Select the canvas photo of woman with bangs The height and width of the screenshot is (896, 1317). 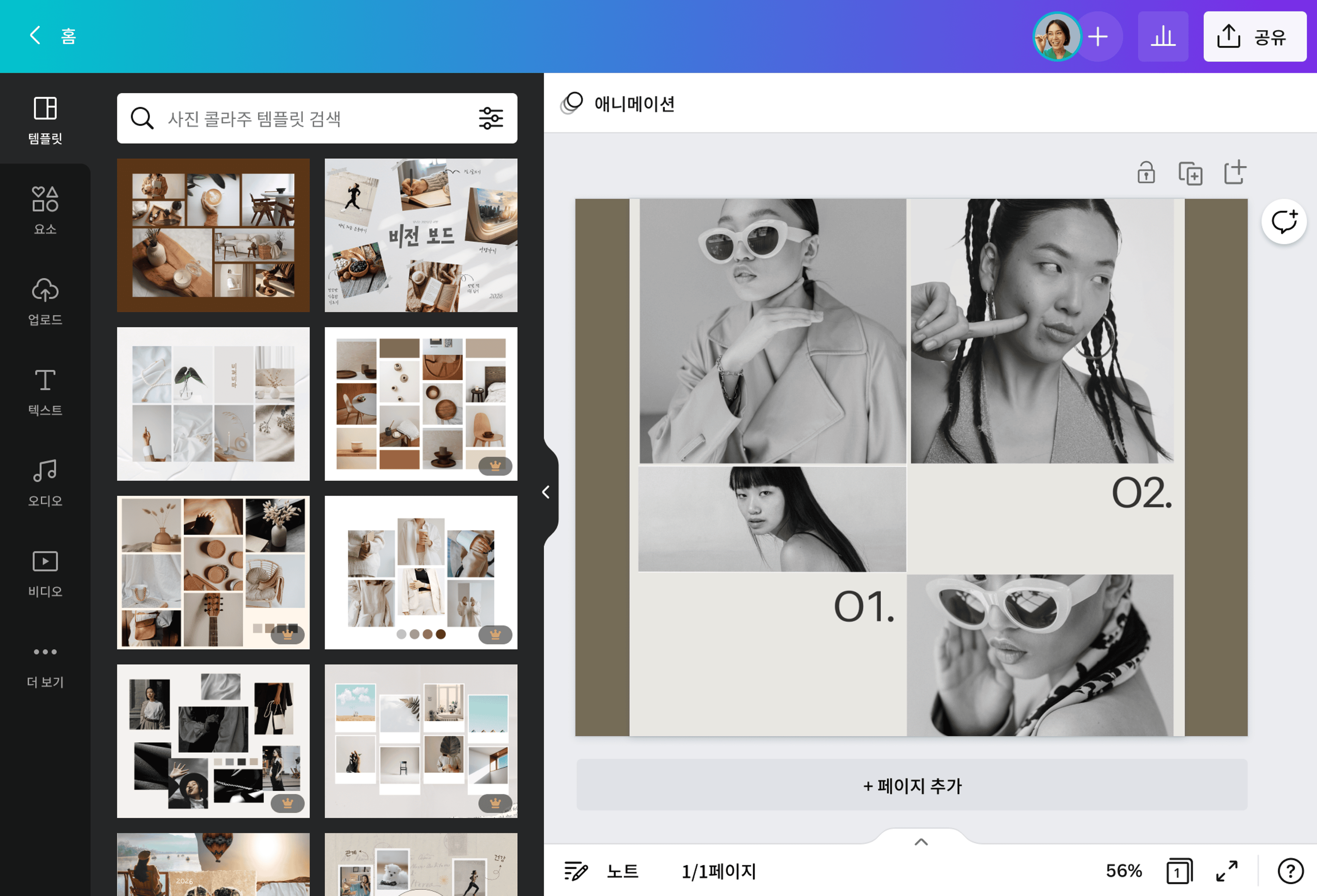[772, 519]
